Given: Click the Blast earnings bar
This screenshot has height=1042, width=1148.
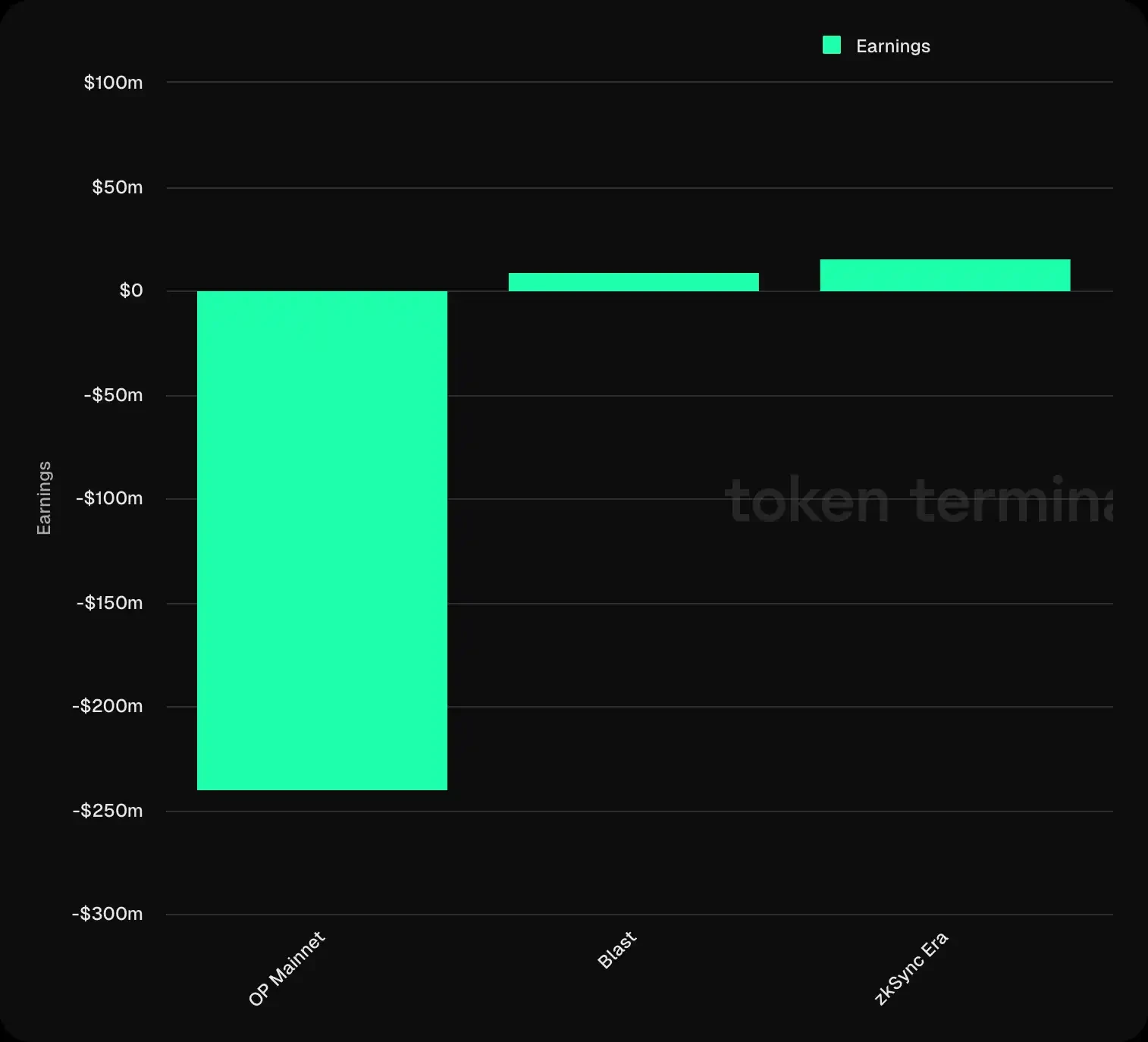Looking at the screenshot, I should (x=633, y=282).
